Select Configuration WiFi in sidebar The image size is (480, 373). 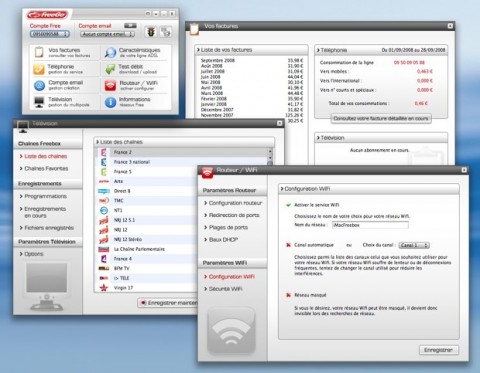232,277
